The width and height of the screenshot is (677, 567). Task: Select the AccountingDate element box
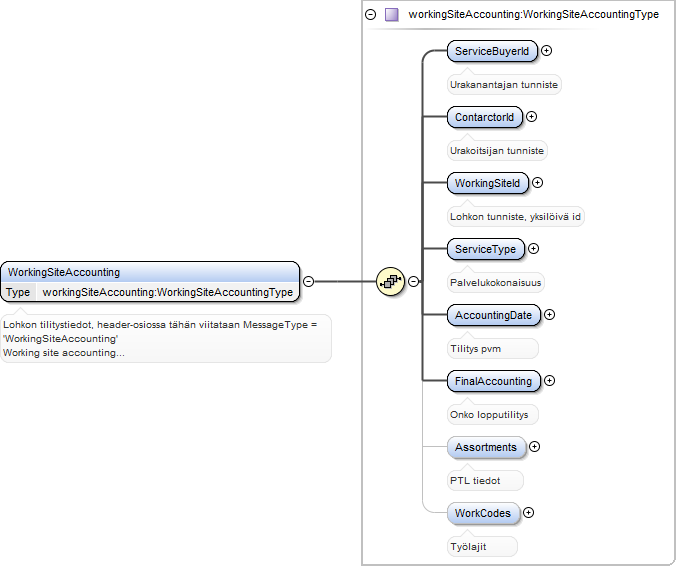tap(494, 315)
